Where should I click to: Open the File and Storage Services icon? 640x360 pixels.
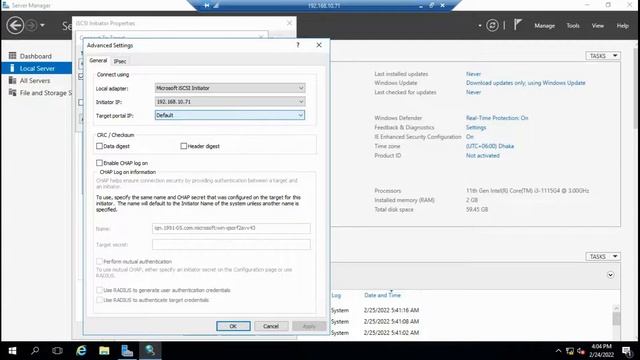tap(13, 93)
